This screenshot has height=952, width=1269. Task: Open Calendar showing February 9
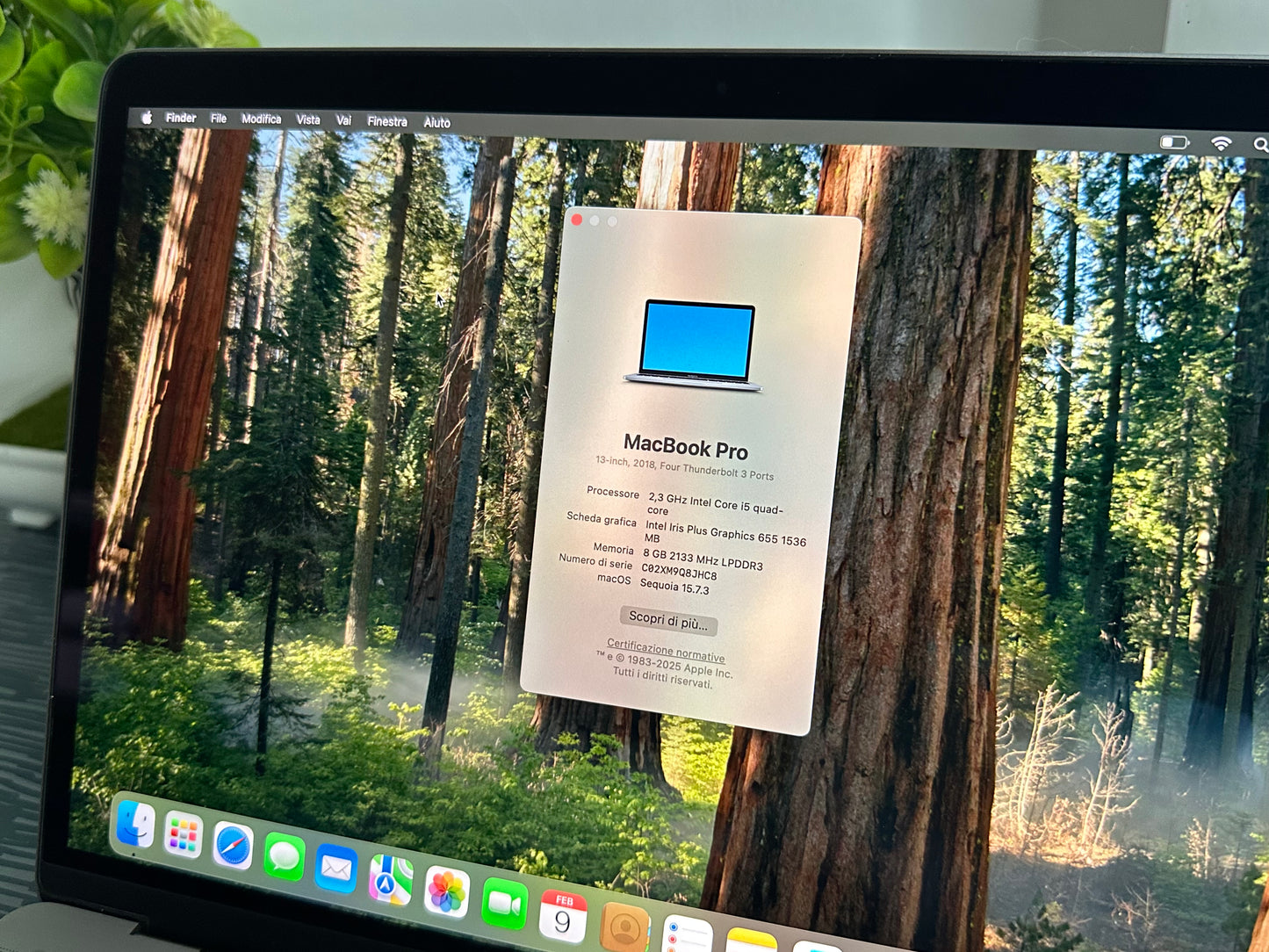[563, 915]
